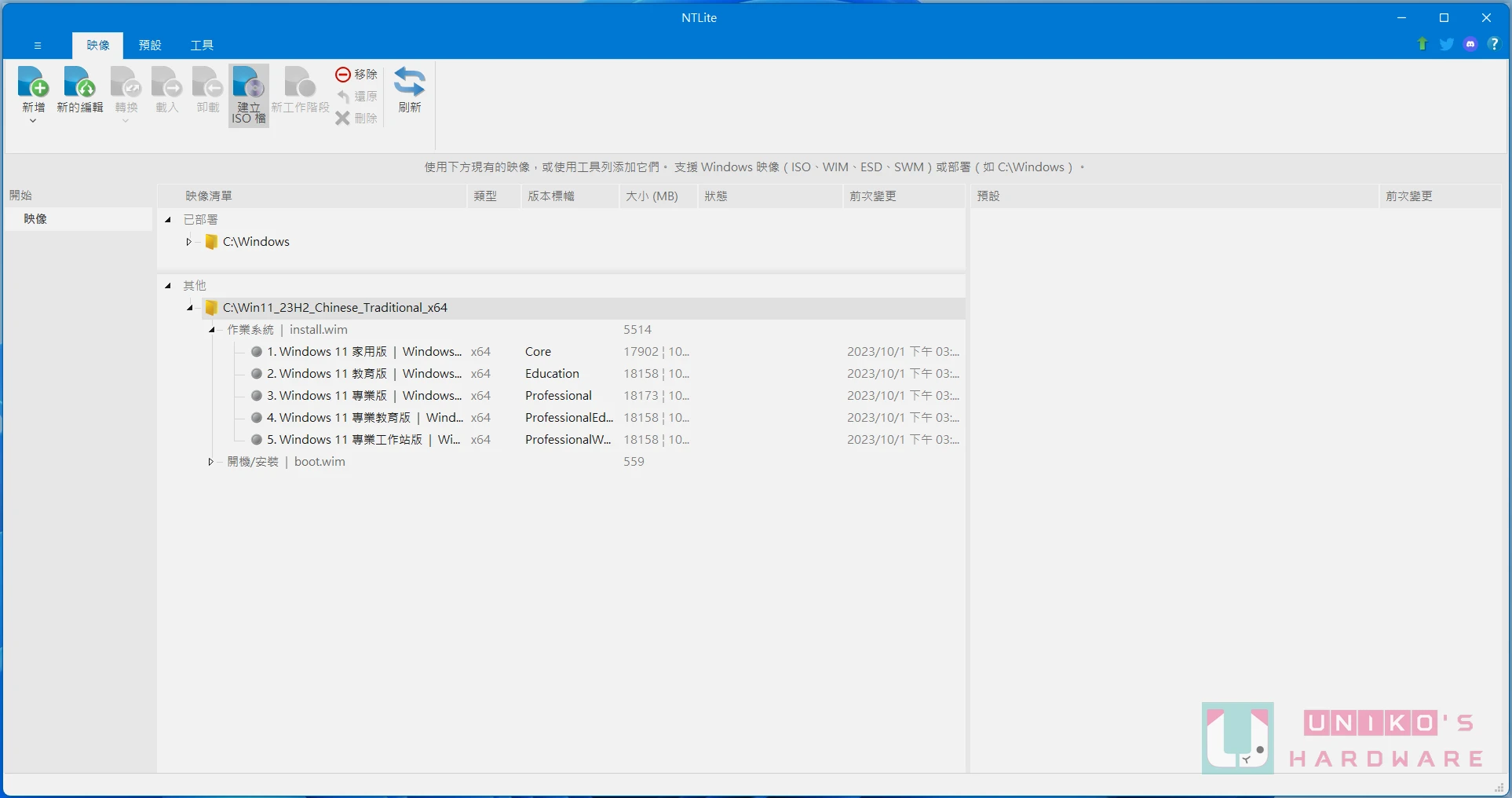Open the Discord icon
The width and height of the screenshot is (1512, 798).
1470,44
